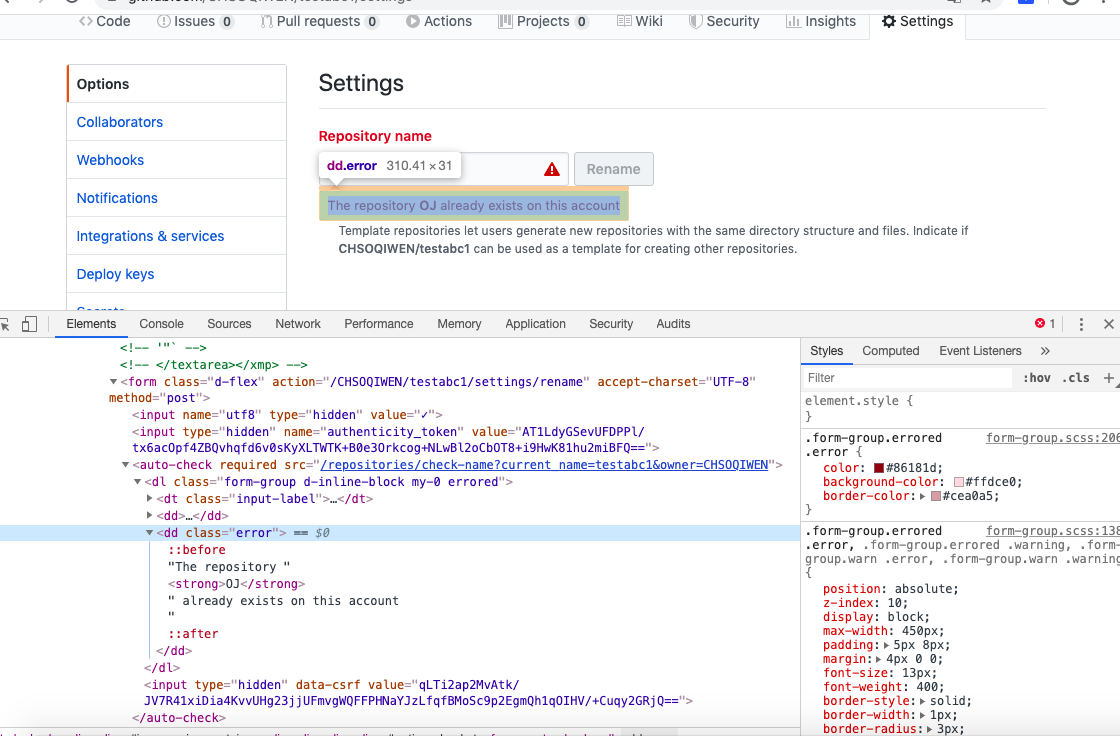The width and height of the screenshot is (1120, 736).
Task: Add new style rule plus icon
Action: pos(1109,378)
